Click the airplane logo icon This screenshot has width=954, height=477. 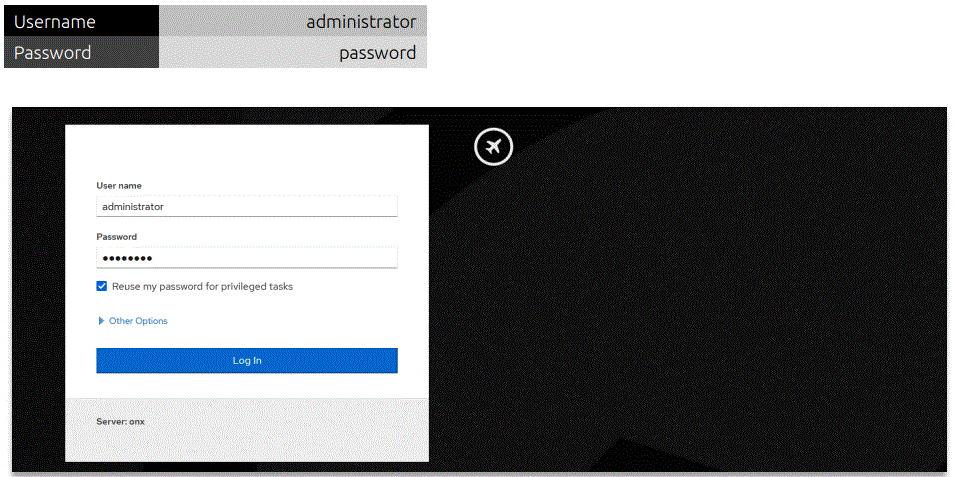(493, 147)
